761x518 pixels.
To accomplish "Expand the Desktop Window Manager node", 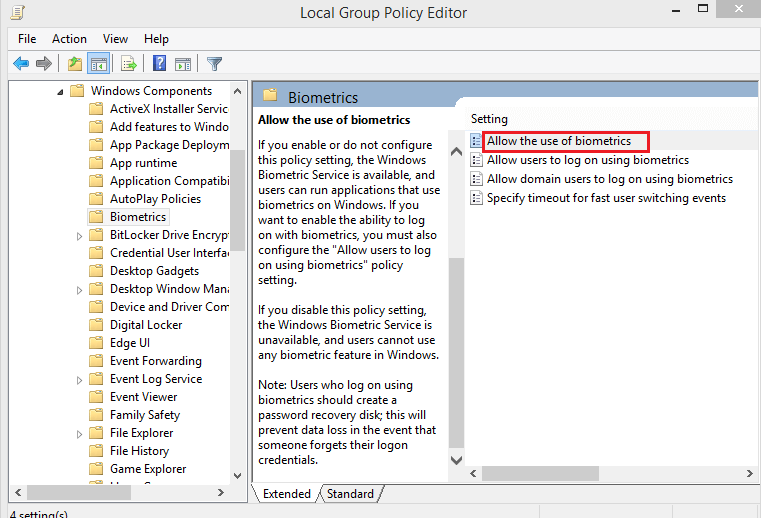I will [x=79, y=290].
